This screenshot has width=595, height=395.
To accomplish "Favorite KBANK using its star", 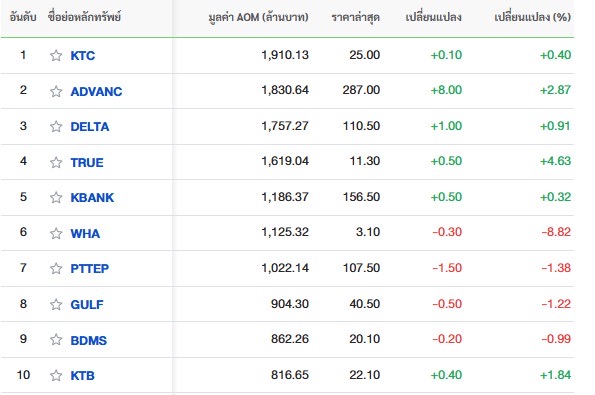I will tap(56, 197).
